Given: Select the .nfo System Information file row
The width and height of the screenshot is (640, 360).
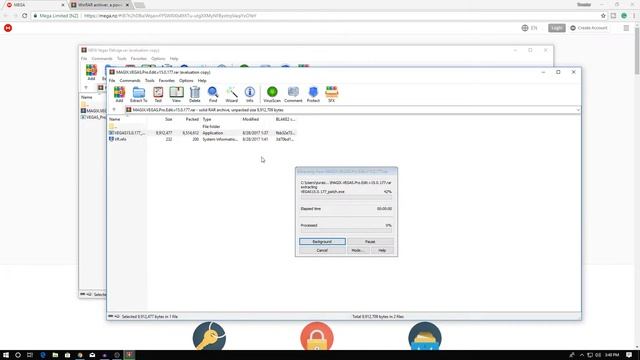Looking at the screenshot, I should tap(202, 139).
